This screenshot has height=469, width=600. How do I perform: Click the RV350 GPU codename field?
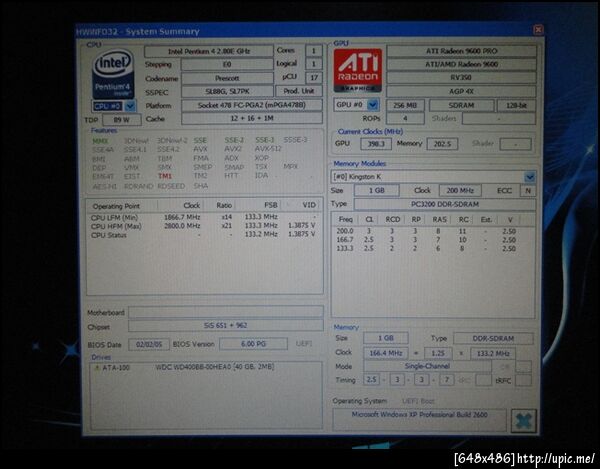pyautogui.click(x=461, y=78)
